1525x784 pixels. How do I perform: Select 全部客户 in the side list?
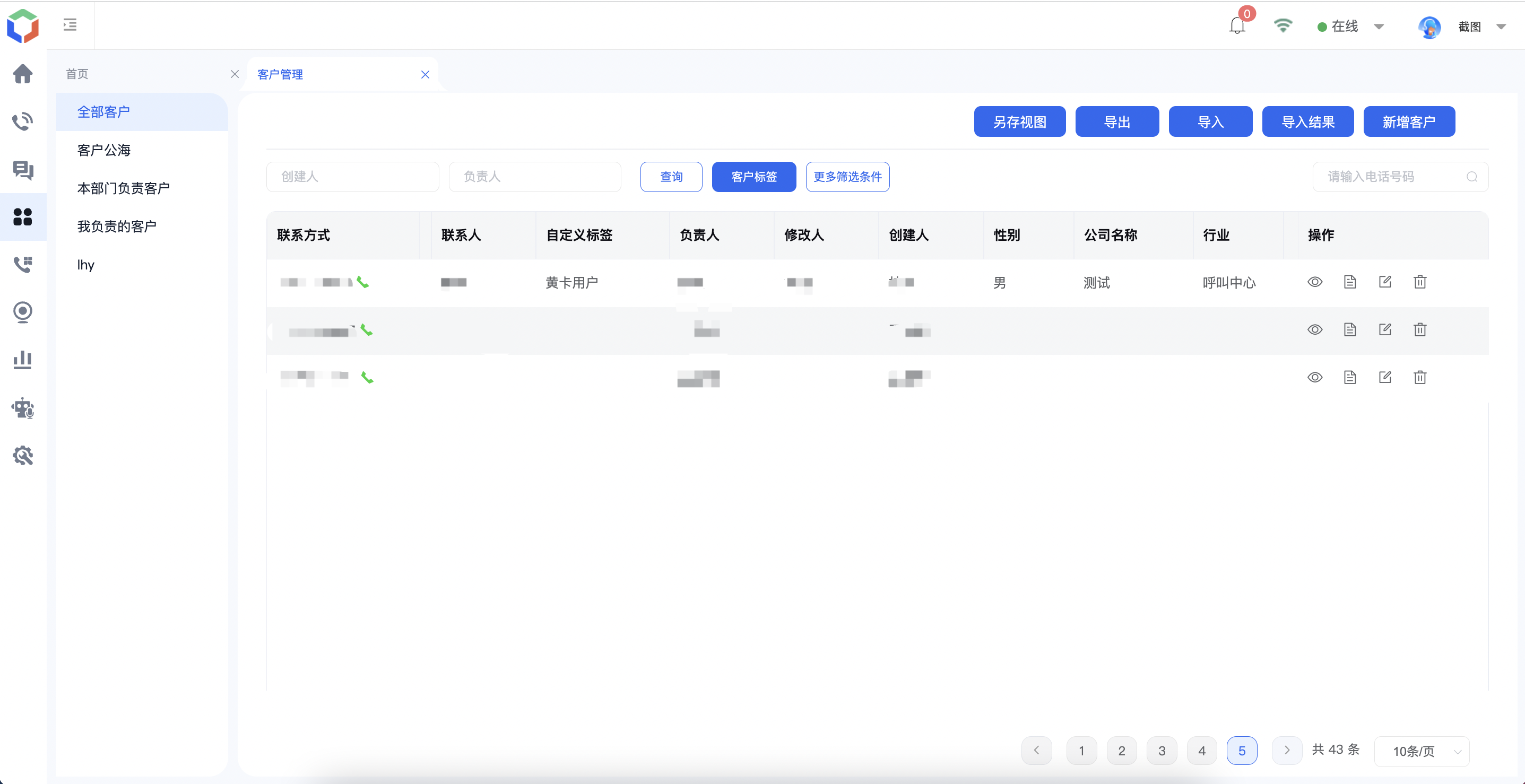[x=142, y=112]
